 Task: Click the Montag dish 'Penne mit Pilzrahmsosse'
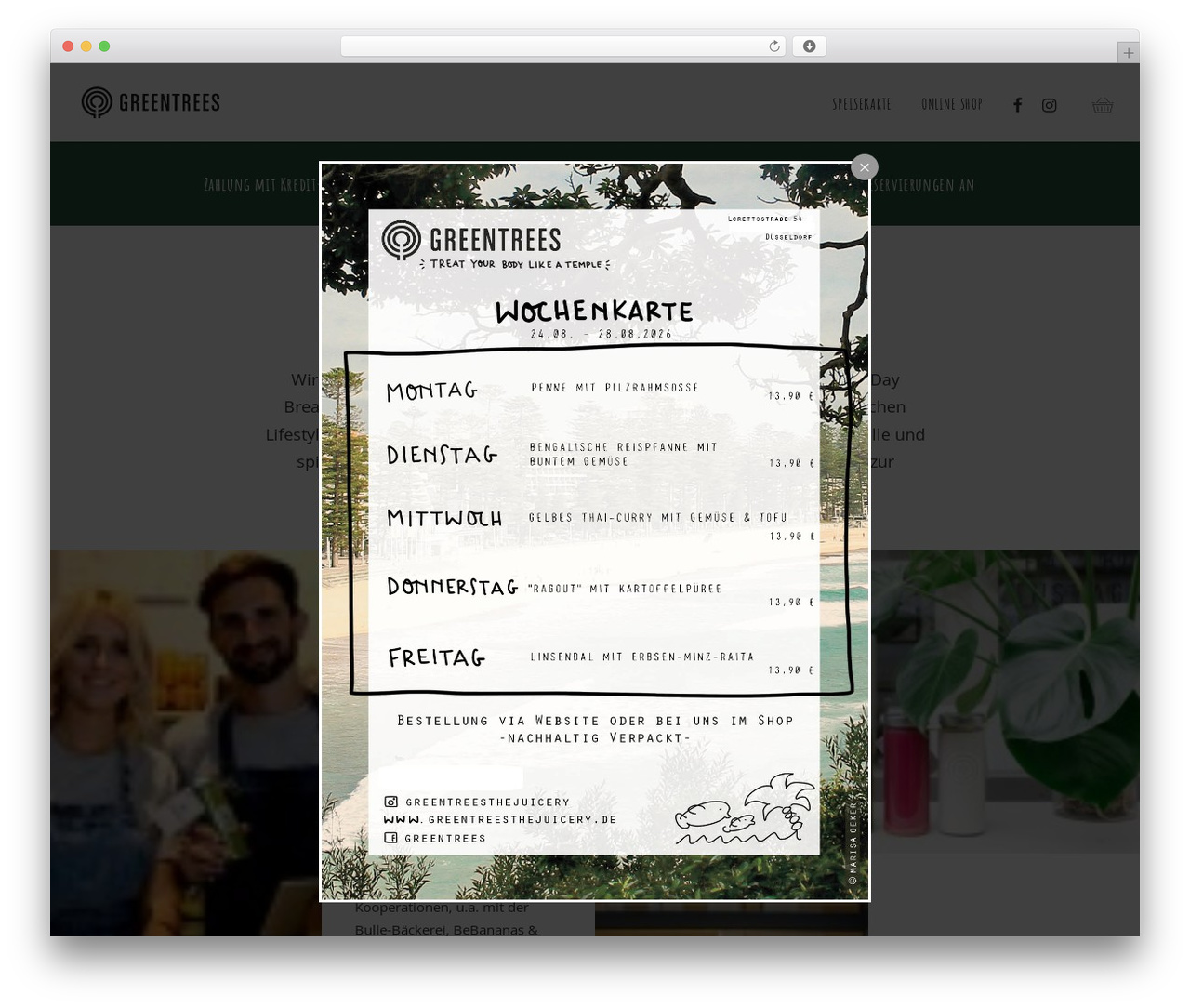click(615, 388)
